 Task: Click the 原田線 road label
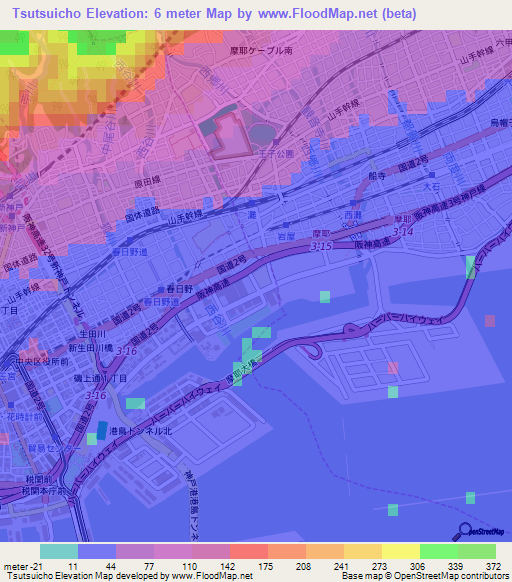[148, 182]
